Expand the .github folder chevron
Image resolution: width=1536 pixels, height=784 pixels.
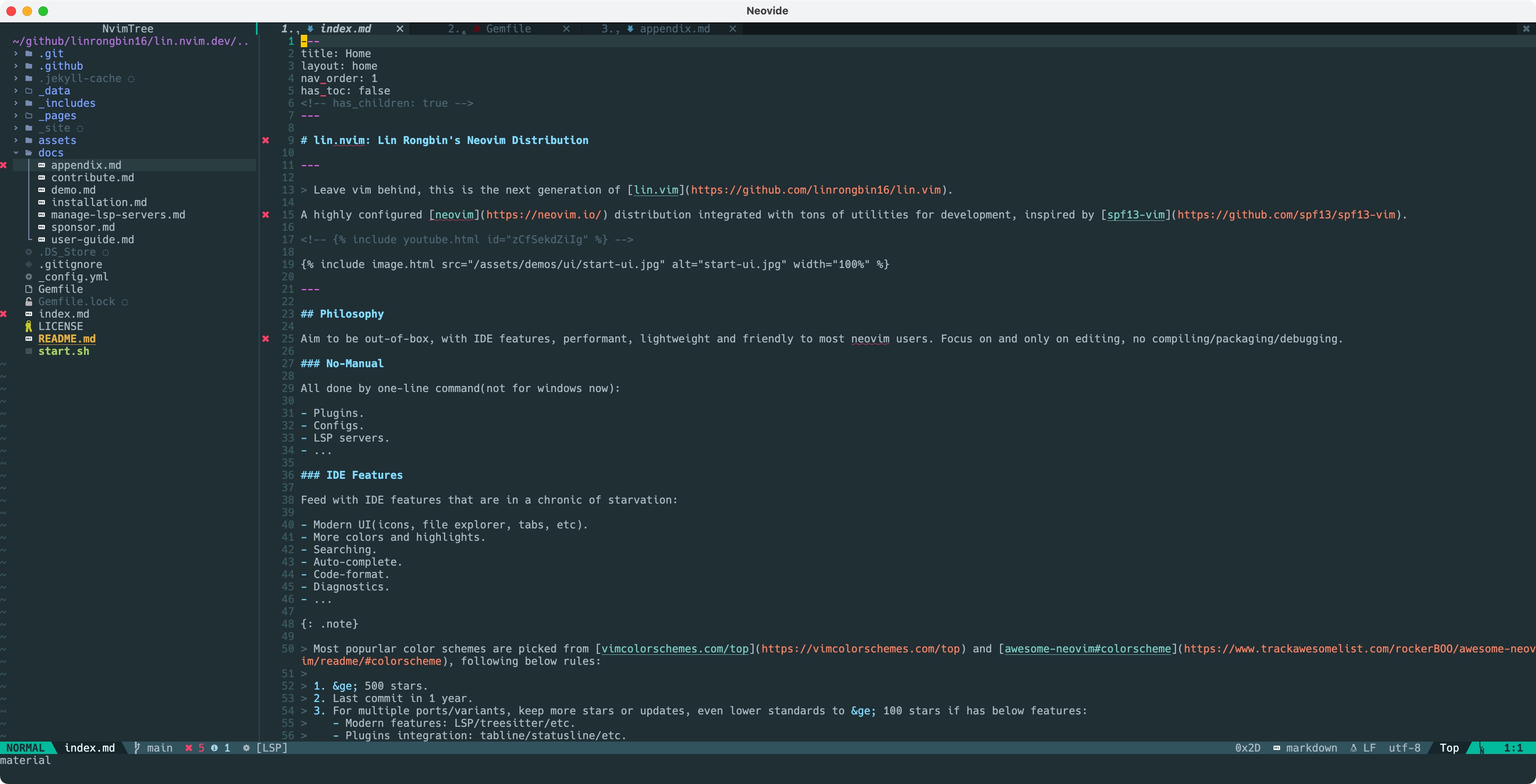point(16,66)
